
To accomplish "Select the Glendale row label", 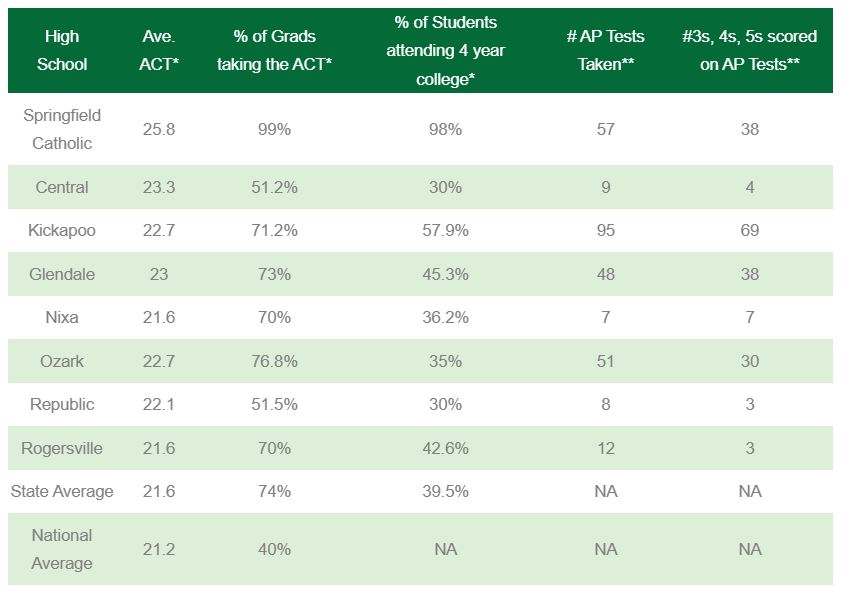I will (62, 274).
